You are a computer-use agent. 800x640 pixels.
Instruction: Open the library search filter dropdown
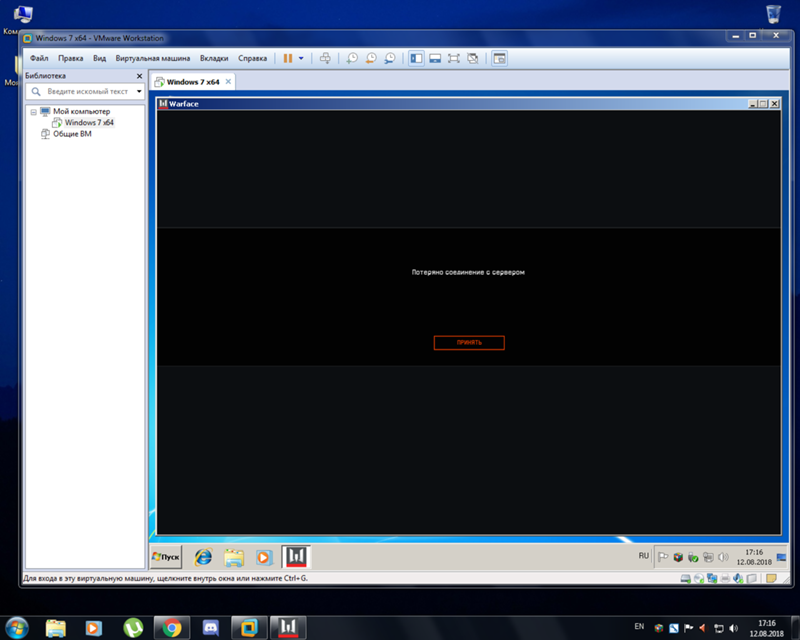click(139, 91)
